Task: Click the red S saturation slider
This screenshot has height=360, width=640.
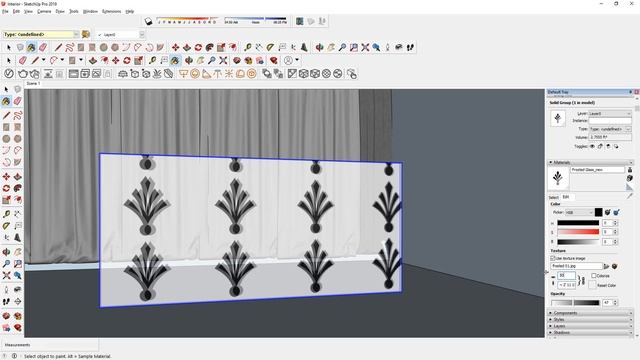Action: click(x=578, y=232)
